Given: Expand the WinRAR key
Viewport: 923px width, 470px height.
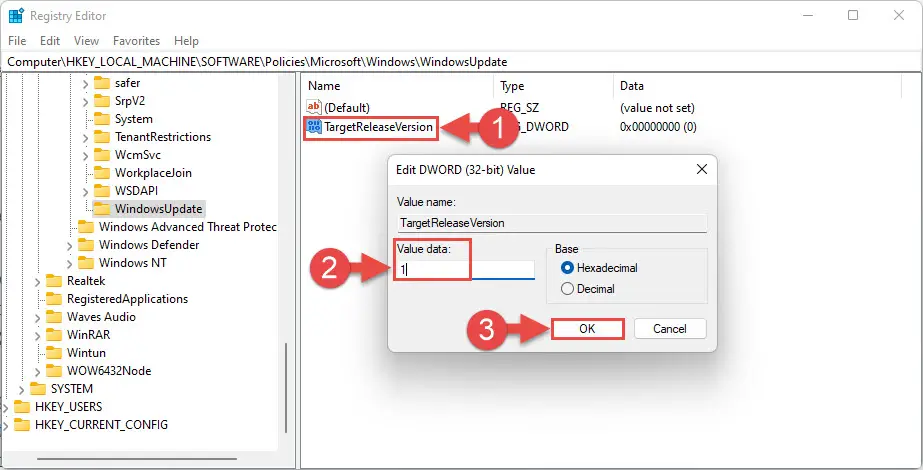Looking at the screenshot, I should tap(38, 335).
